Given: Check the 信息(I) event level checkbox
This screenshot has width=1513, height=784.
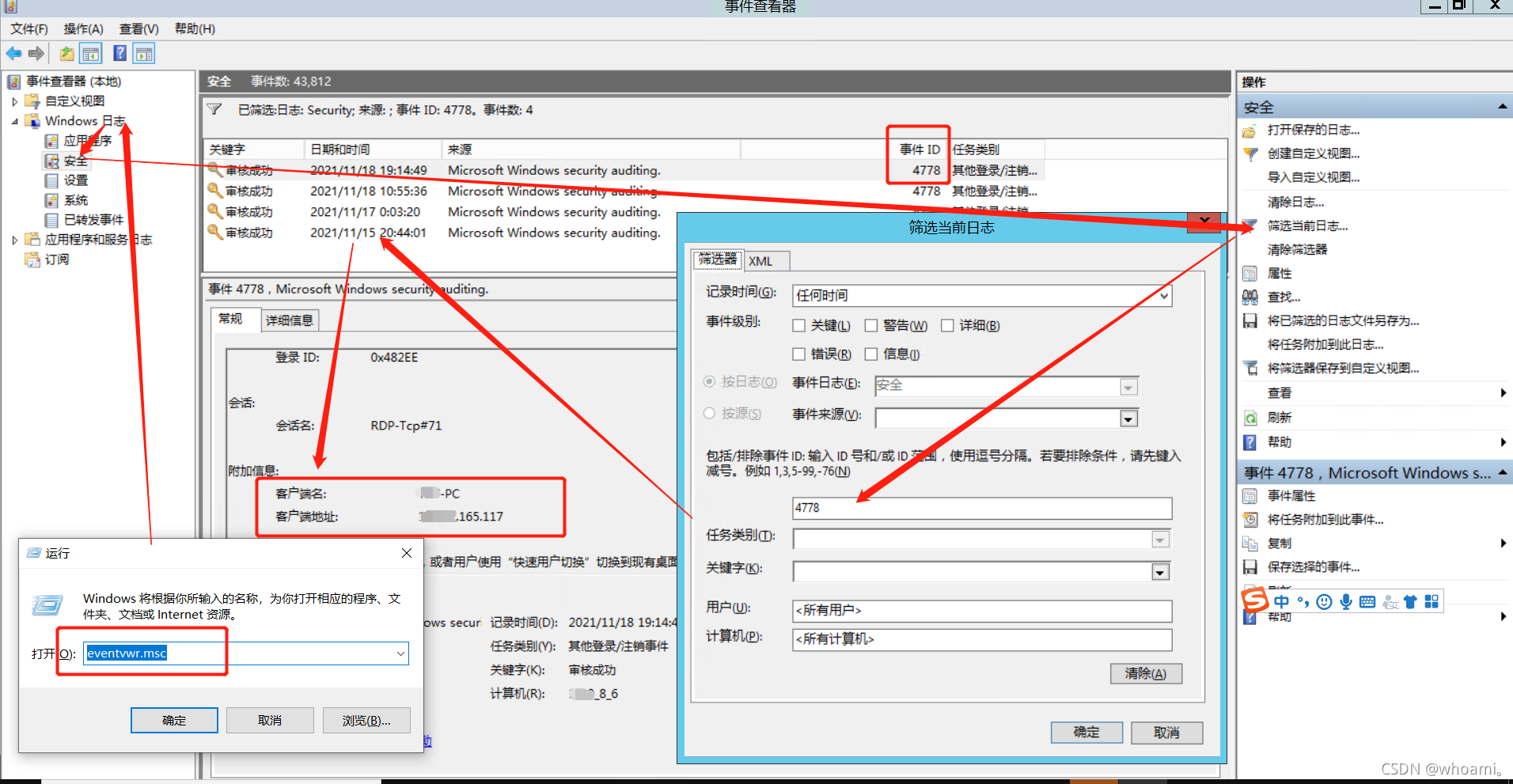Looking at the screenshot, I should (871, 354).
